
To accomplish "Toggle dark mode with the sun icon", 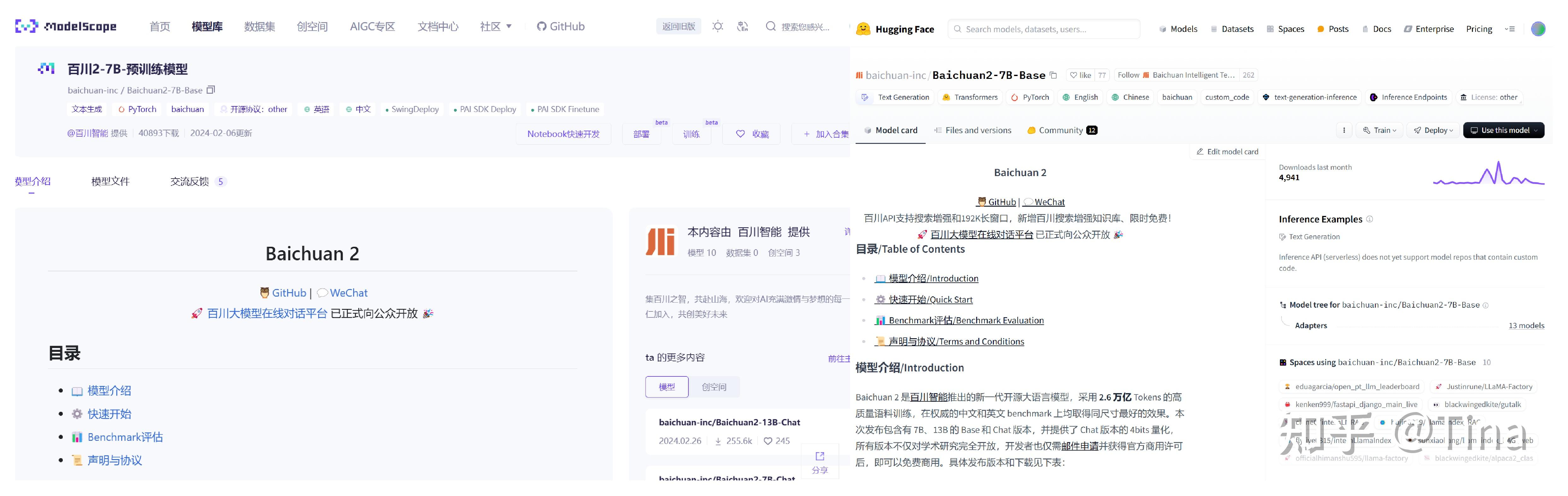I will click(x=718, y=26).
